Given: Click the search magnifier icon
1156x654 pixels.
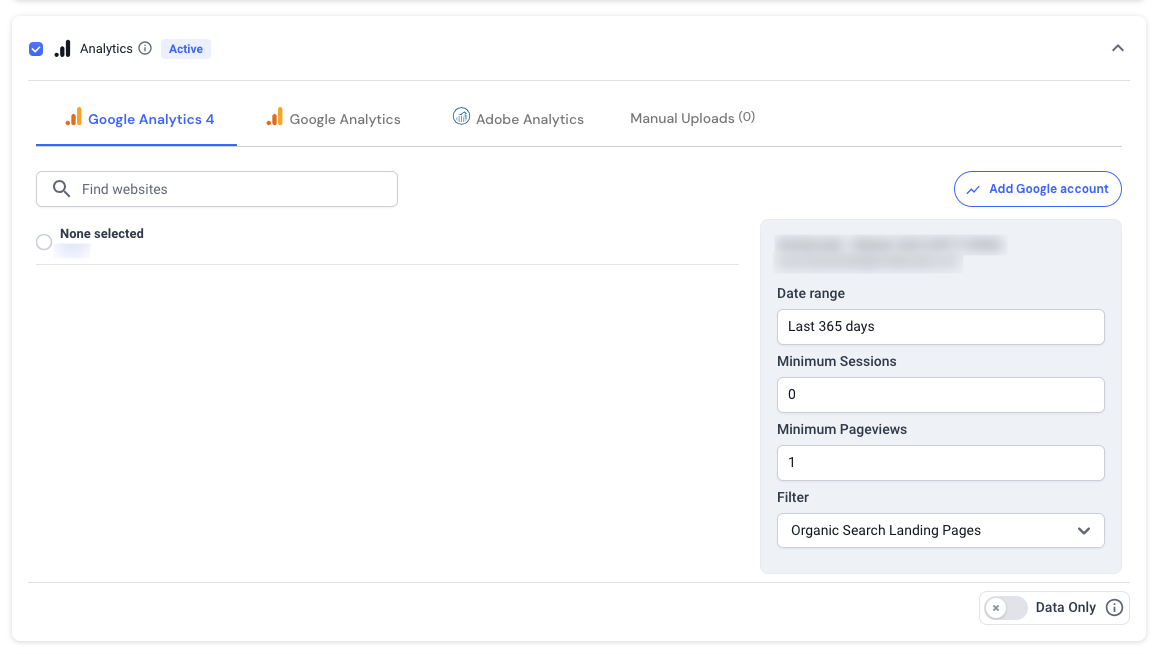Looking at the screenshot, I should tap(62, 189).
